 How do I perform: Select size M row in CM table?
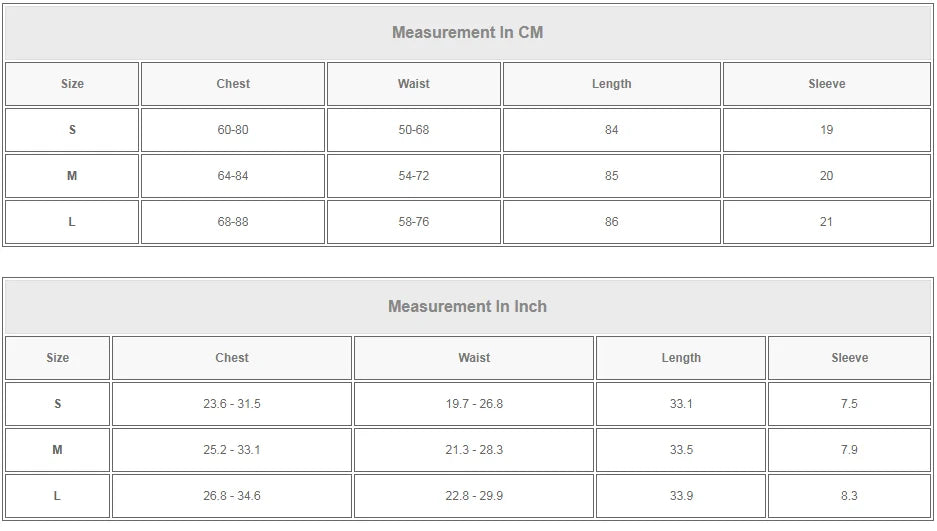click(x=468, y=176)
